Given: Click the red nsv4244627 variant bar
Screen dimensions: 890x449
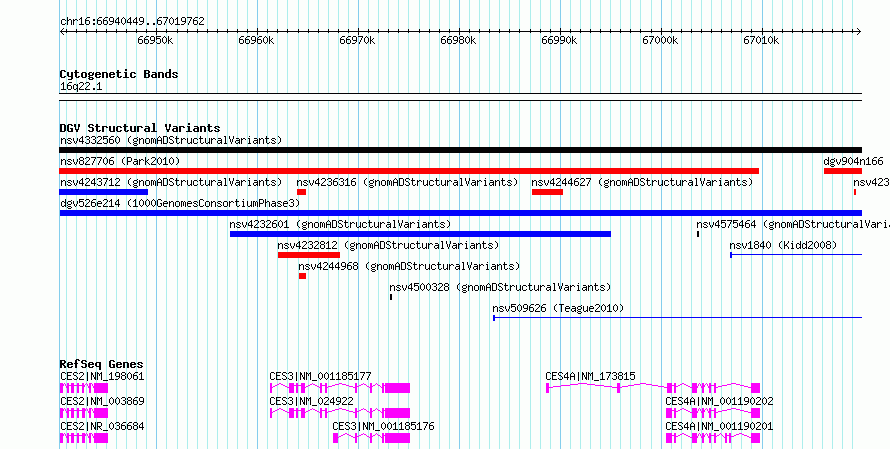Looking at the screenshot, I should pos(547,192).
